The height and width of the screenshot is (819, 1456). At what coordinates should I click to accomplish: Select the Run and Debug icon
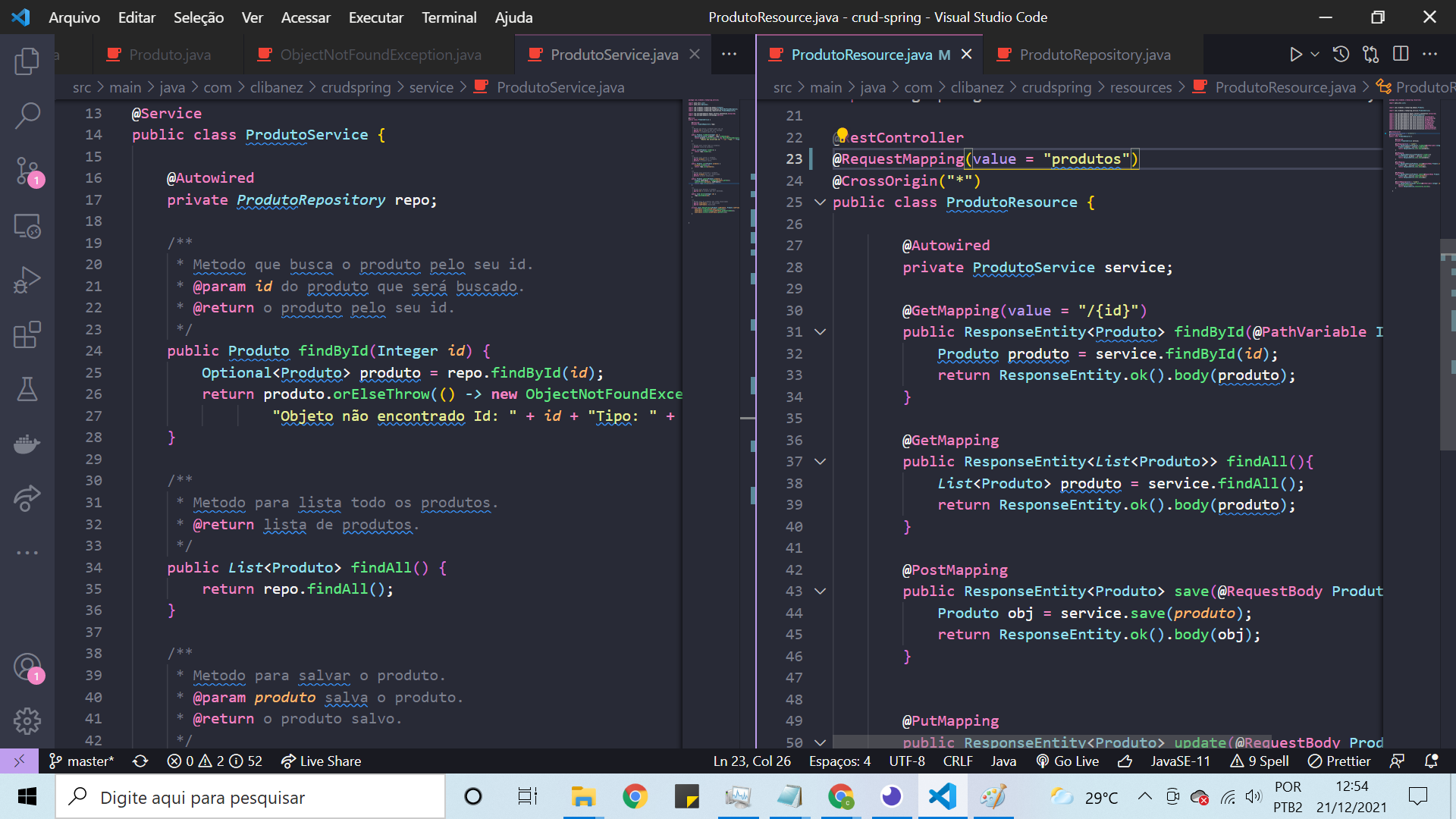click(x=27, y=279)
